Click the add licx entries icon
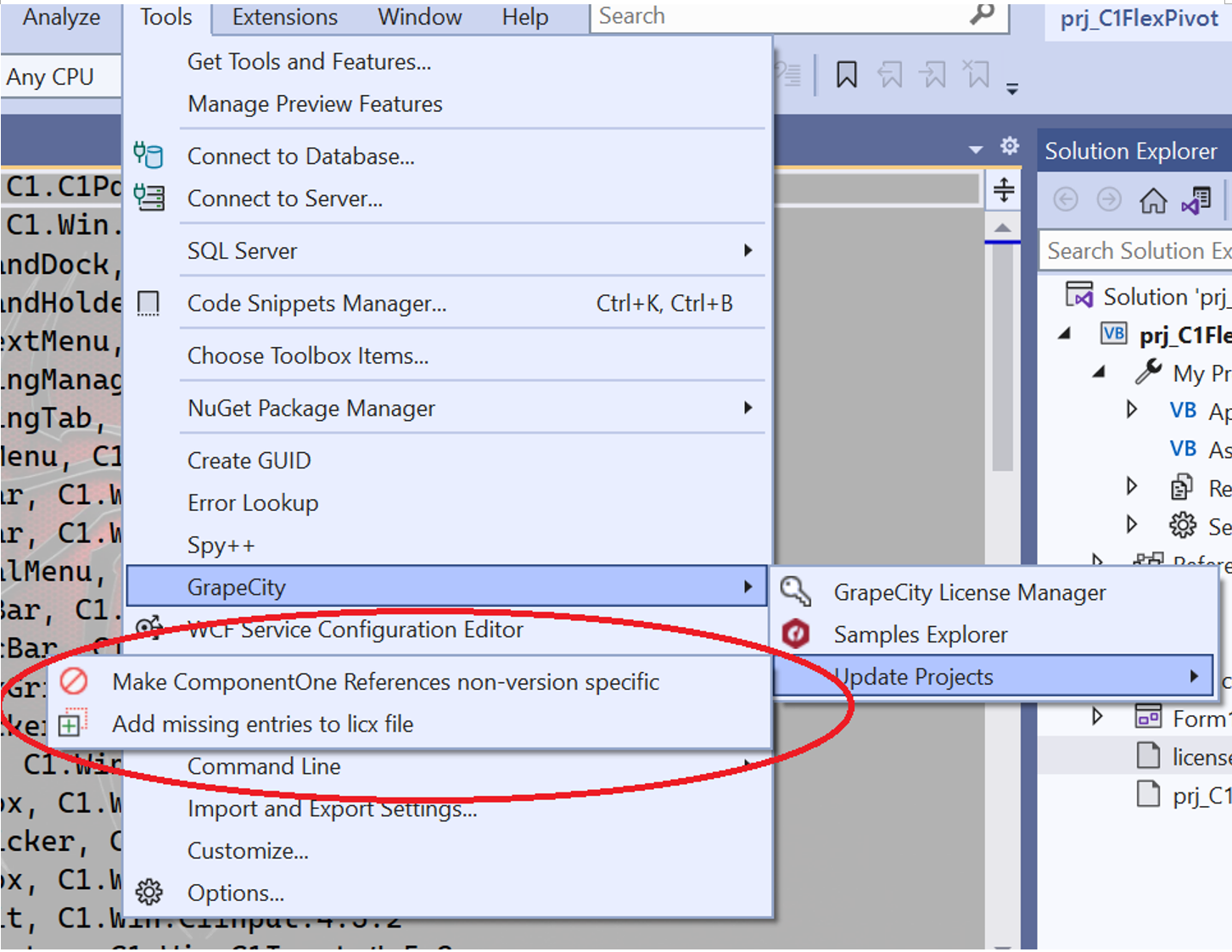 pyautogui.click(x=72, y=723)
